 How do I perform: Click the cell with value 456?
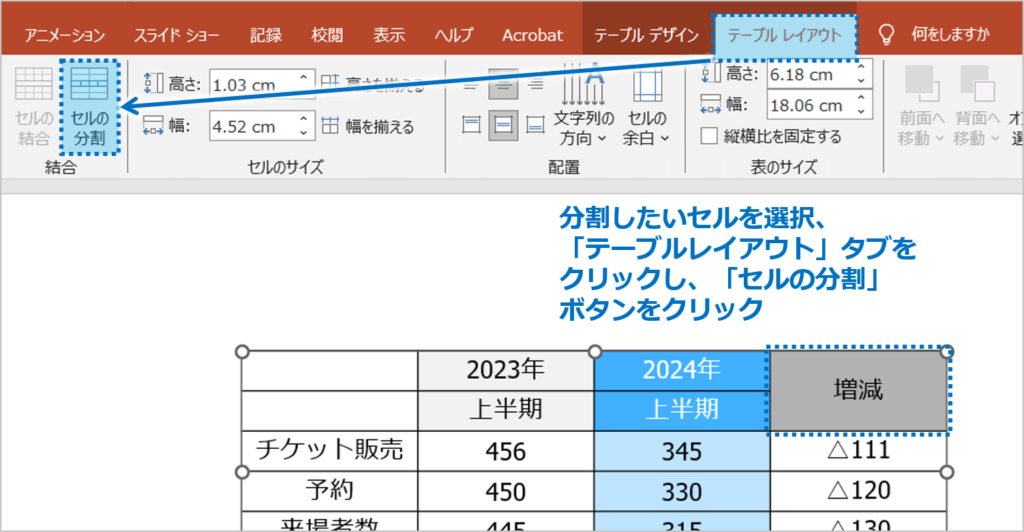(x=505, y=450)
